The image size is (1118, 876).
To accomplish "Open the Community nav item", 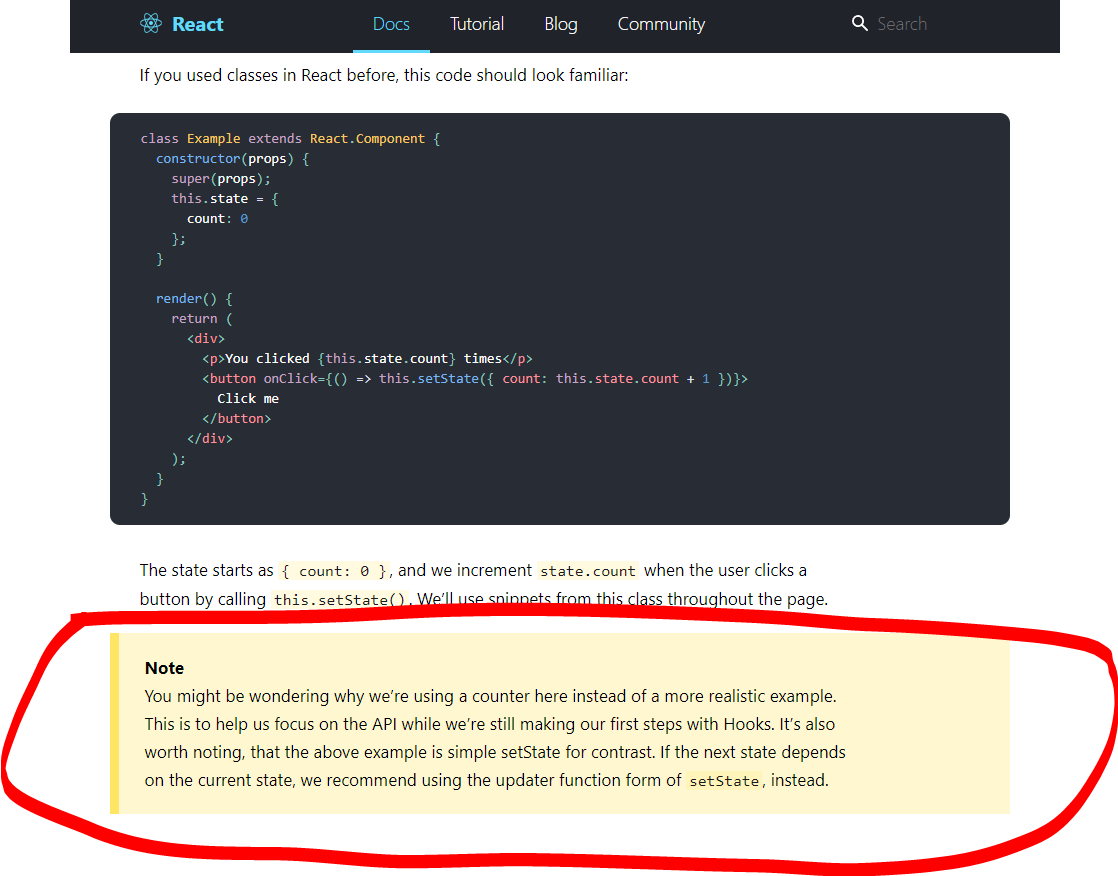I will coord(661,24).
